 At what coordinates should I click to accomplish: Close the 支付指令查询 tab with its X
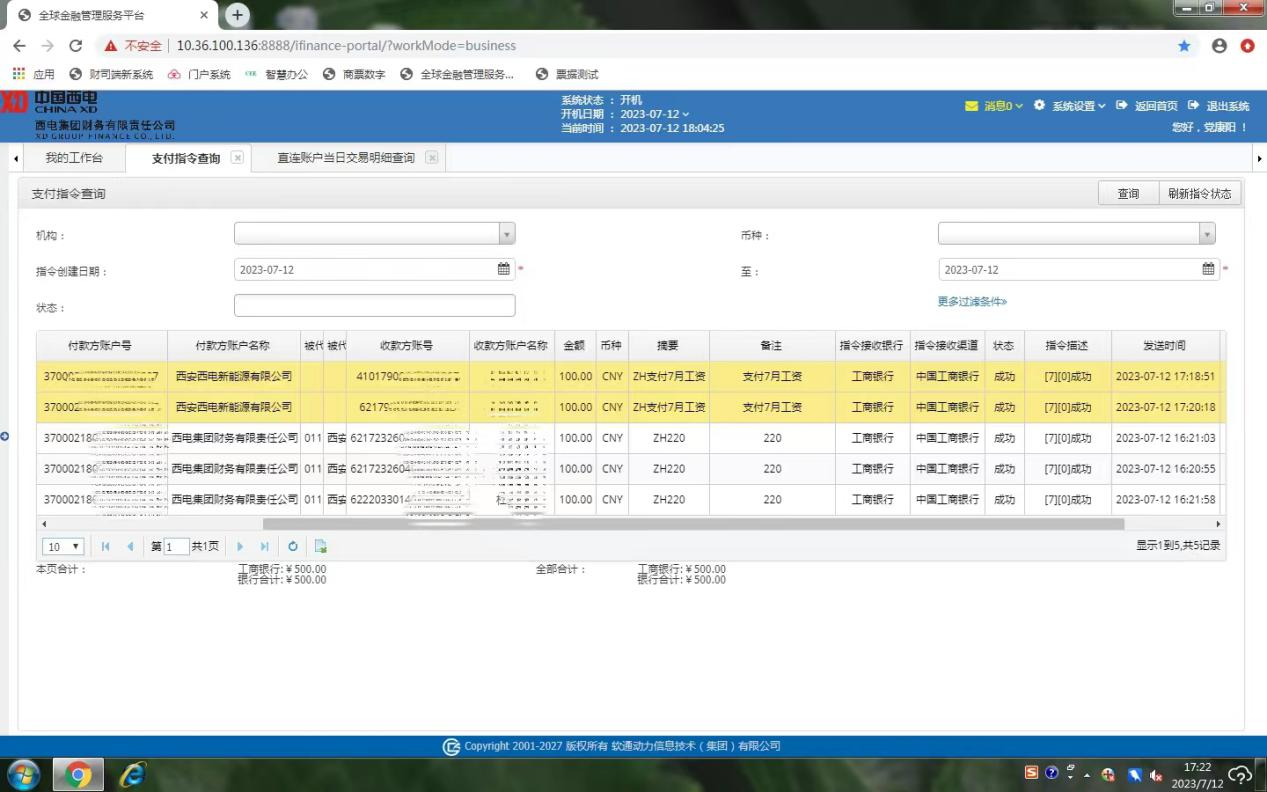237,157
